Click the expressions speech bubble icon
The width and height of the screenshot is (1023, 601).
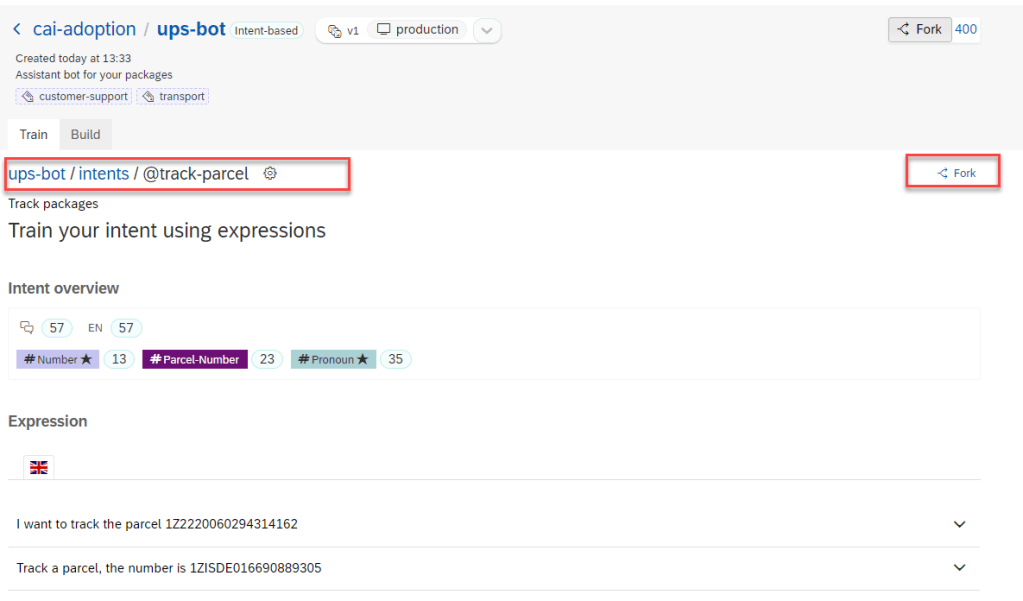click(27, 328)
